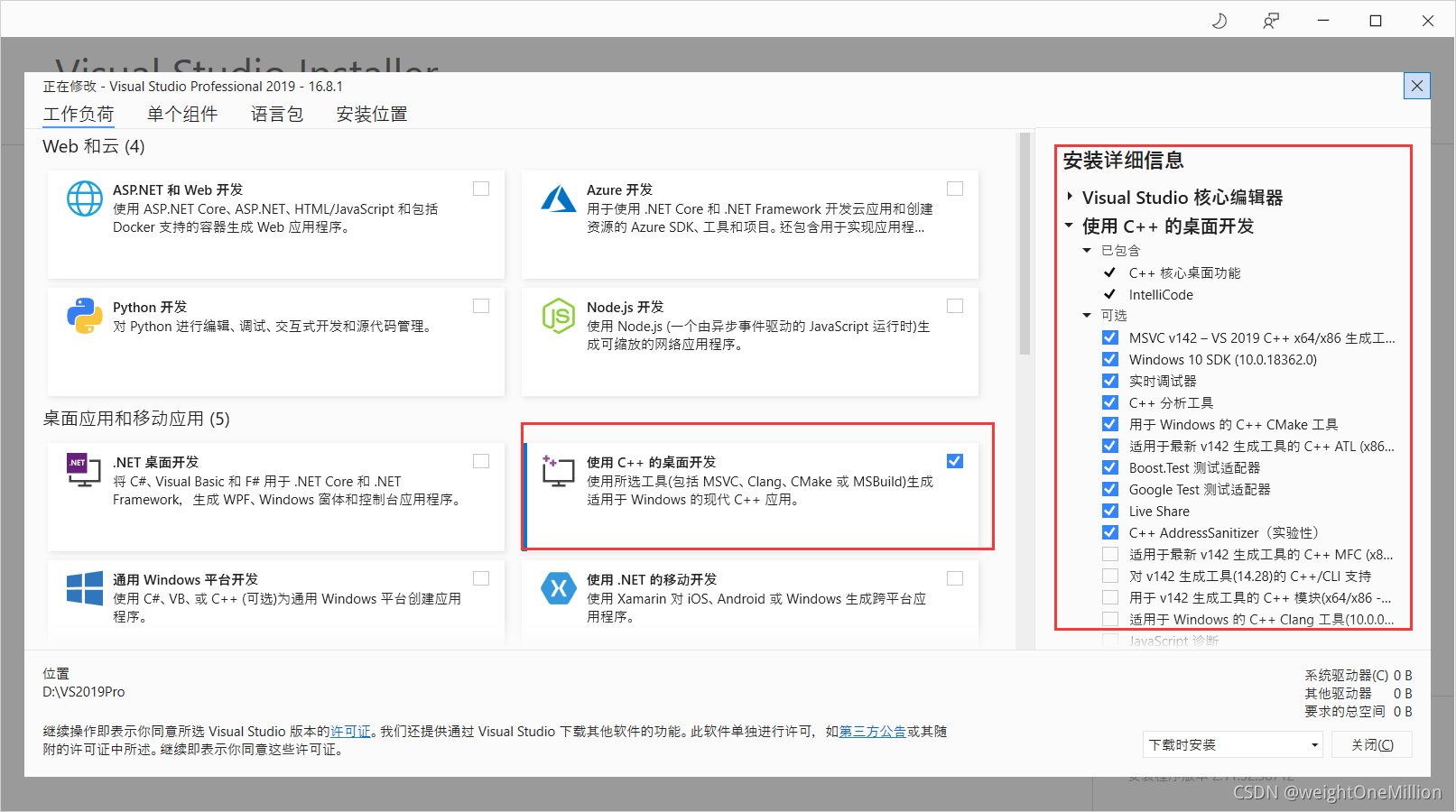Check the Python 开发 workload checkbox
The height and width of the screenshot is (812, 1456).
click(481, 306)
